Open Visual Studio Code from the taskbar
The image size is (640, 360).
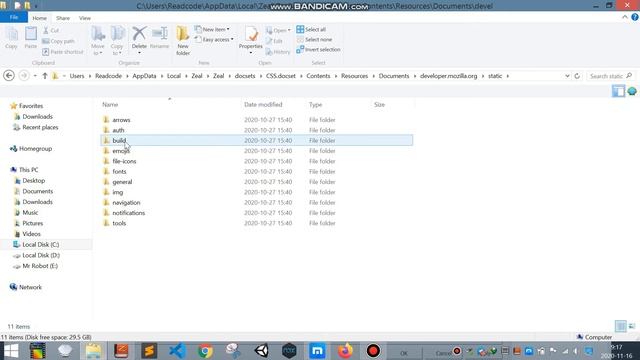tap(178, 351)
